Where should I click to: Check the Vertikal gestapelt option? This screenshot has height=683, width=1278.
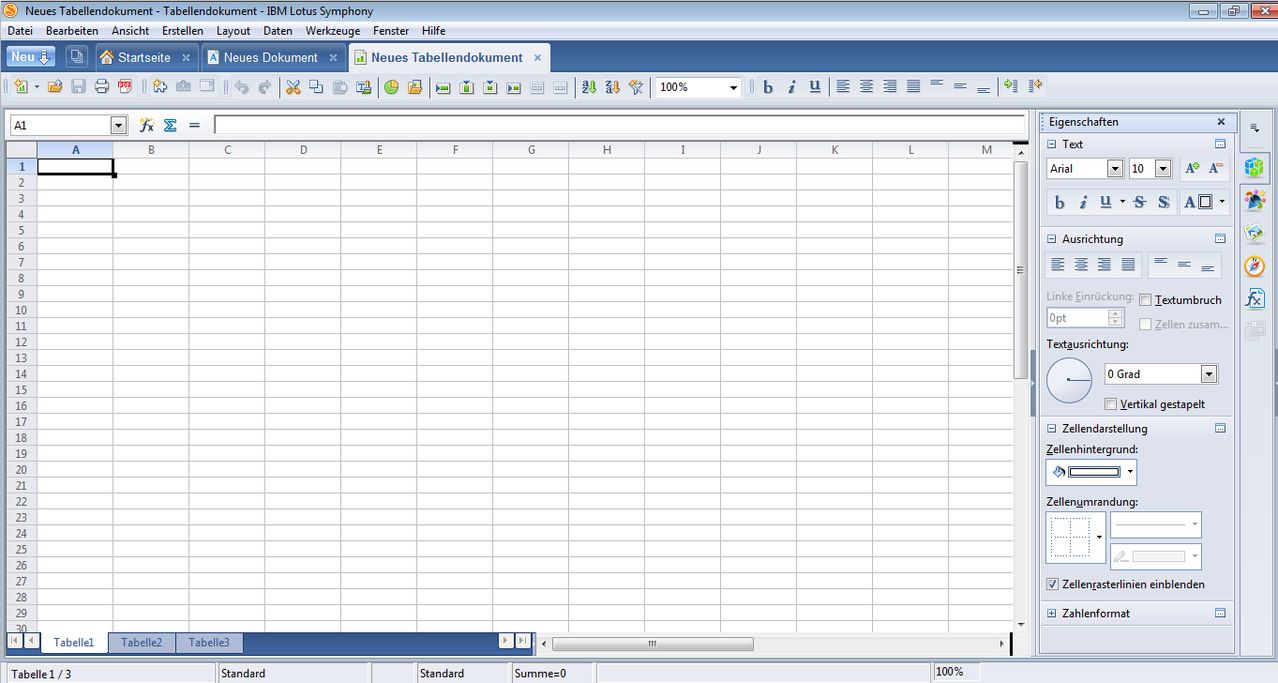pyautogui.click(x=1111, y=404)
